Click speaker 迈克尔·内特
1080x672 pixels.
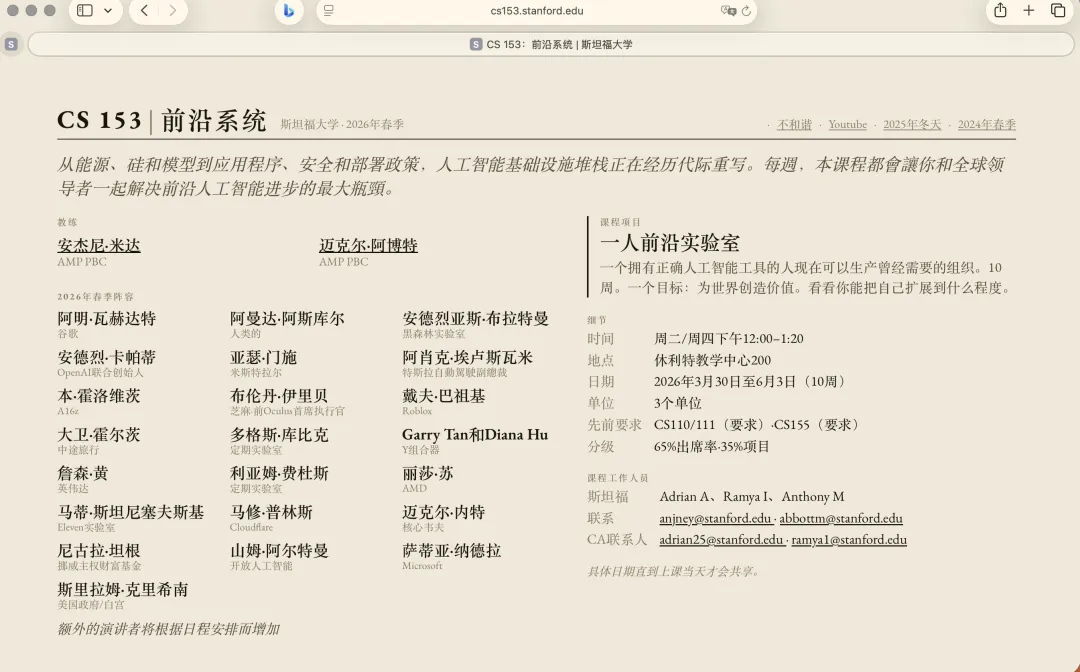[444, 512]
